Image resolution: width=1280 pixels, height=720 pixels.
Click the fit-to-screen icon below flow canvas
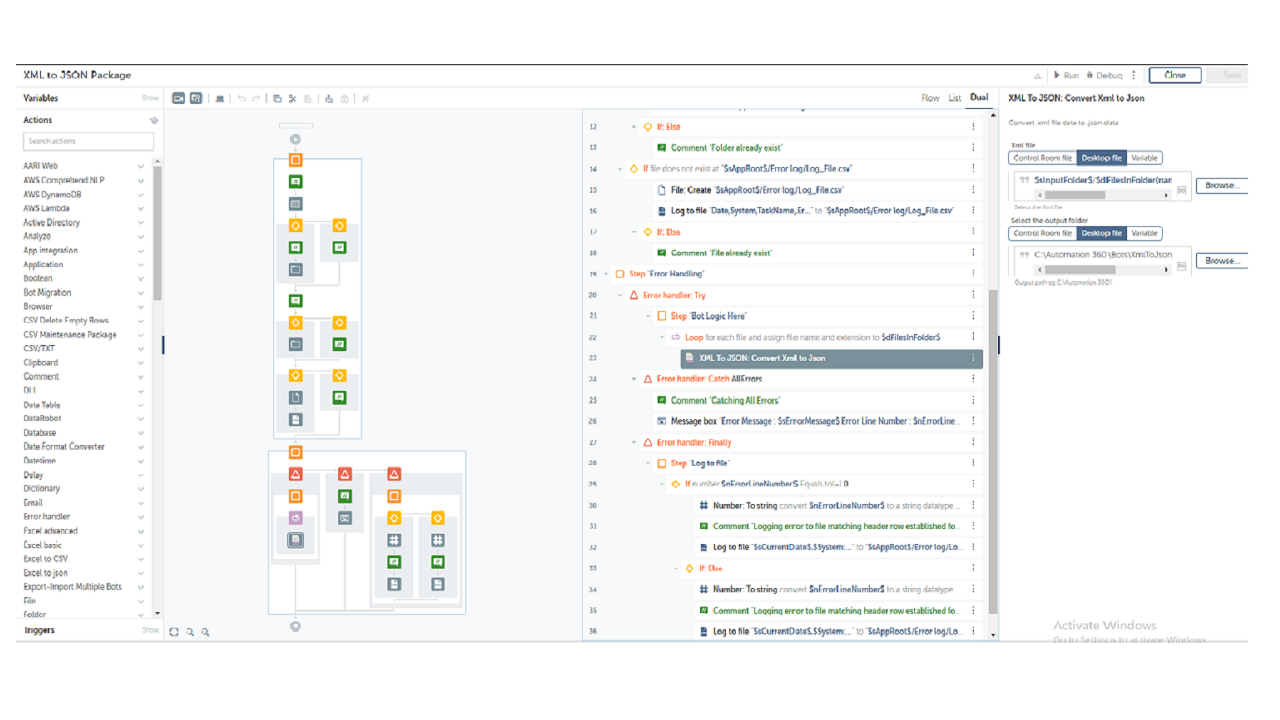tap(174, 632)
